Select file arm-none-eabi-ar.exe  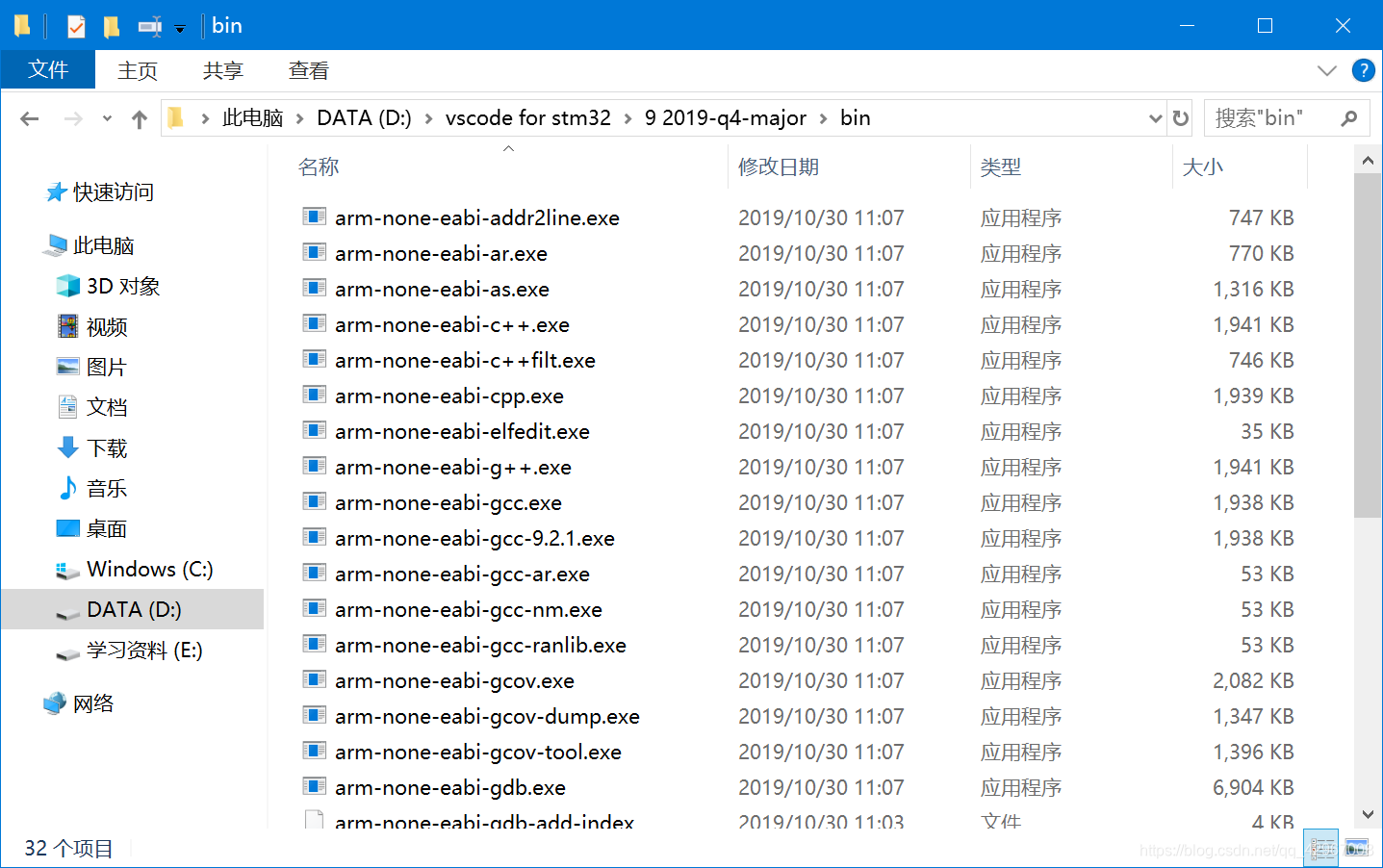[x=441, y=253]
